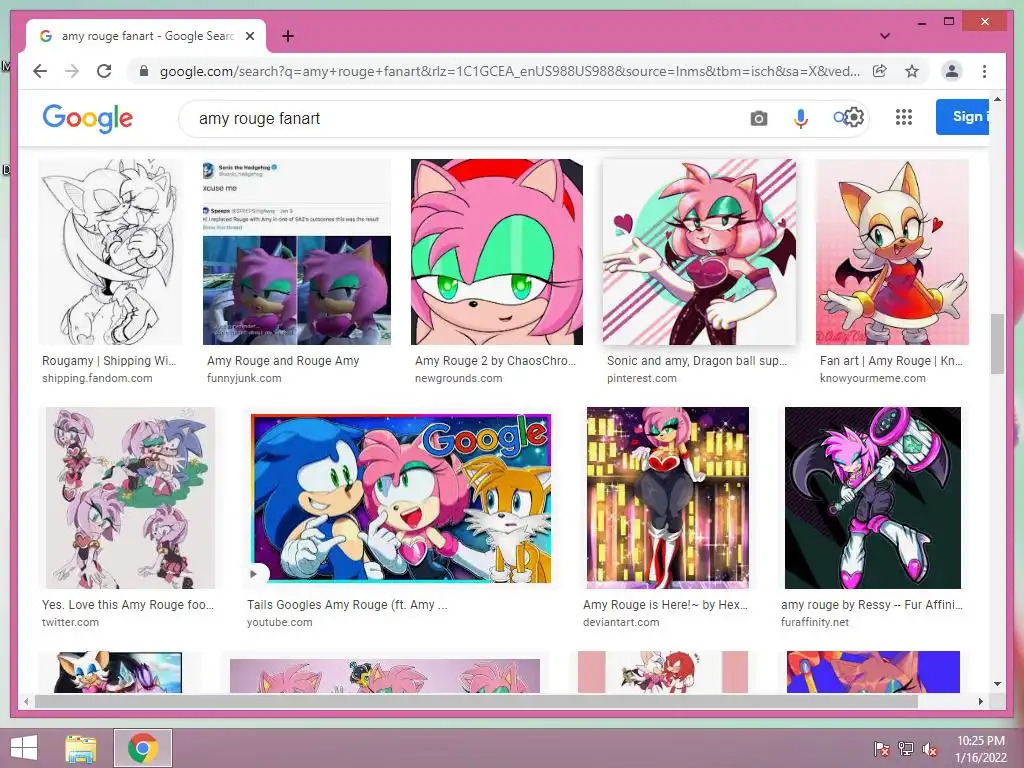Open Amy Rouge 2 by ChaosChro thumbnail
Image resolution: width=1024 pixels, height=768 pixels.
click(x=496, y=251)
